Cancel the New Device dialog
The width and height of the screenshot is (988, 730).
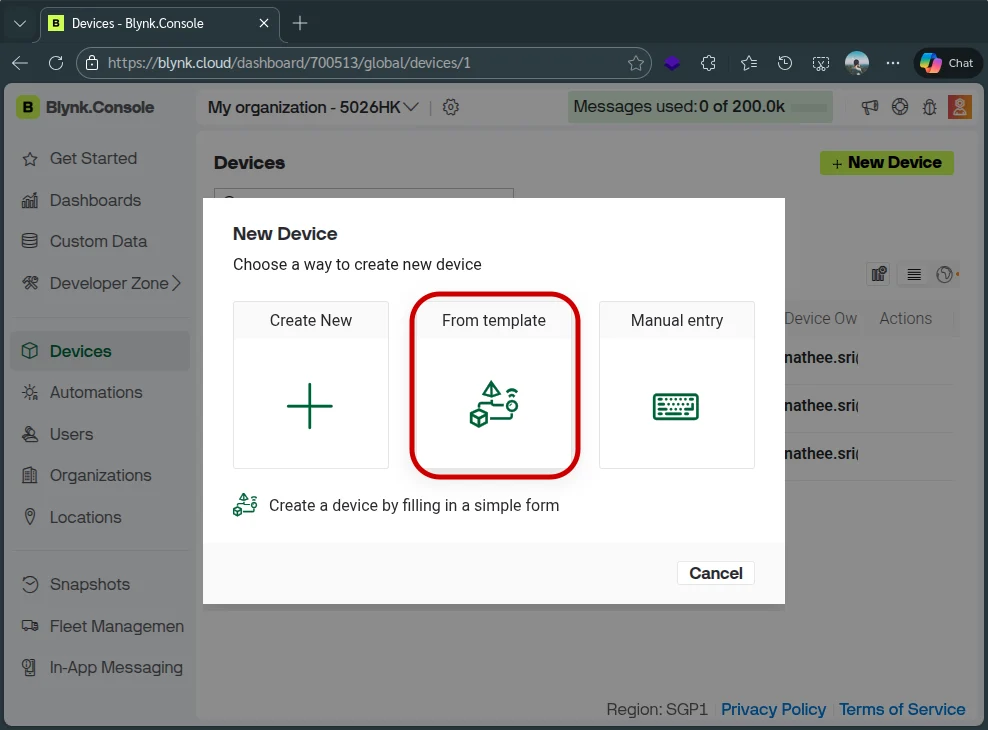715,573
